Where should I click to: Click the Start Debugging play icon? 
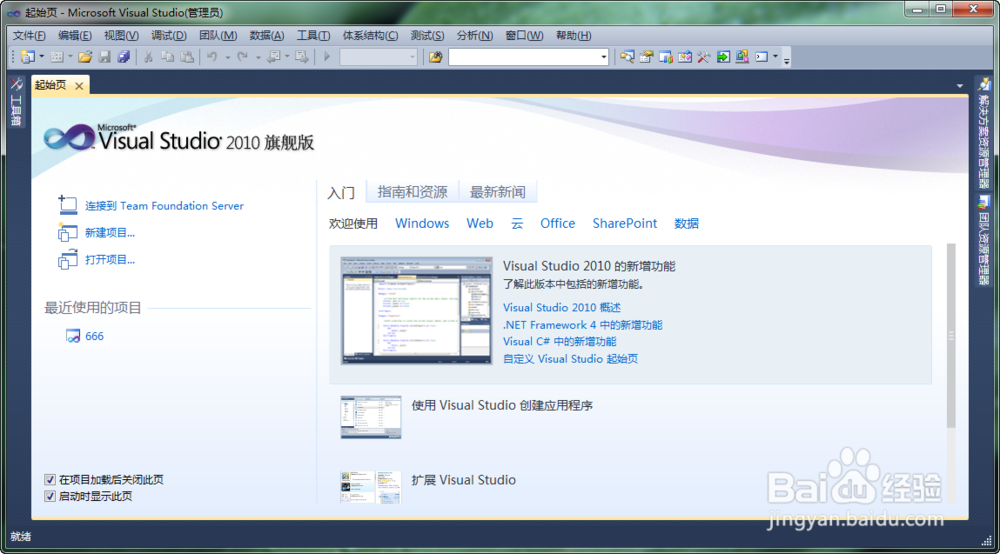(x=327, y=57)
